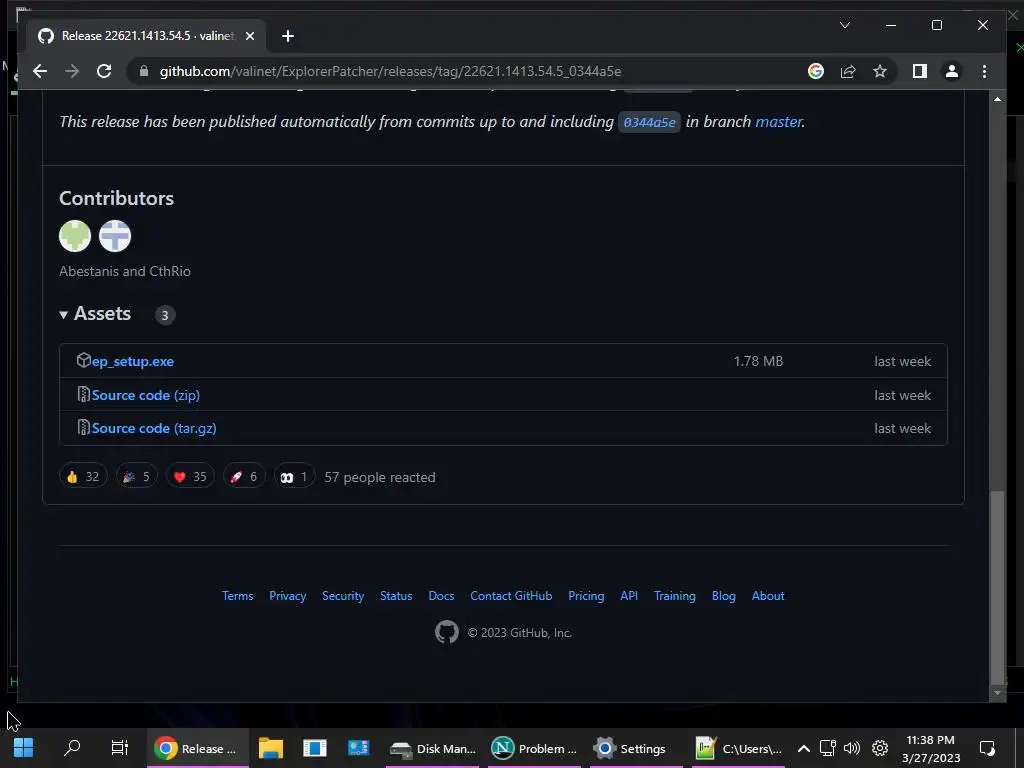This screenshot has height=768, width=1024.
Task: Click the ep_setup.exe size 1.78 MB
Action: click(758, 361)
